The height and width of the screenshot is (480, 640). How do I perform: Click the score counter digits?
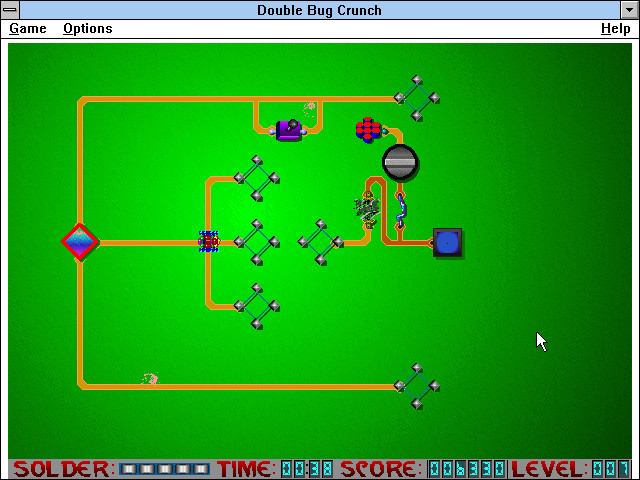(x=467, y=469)
